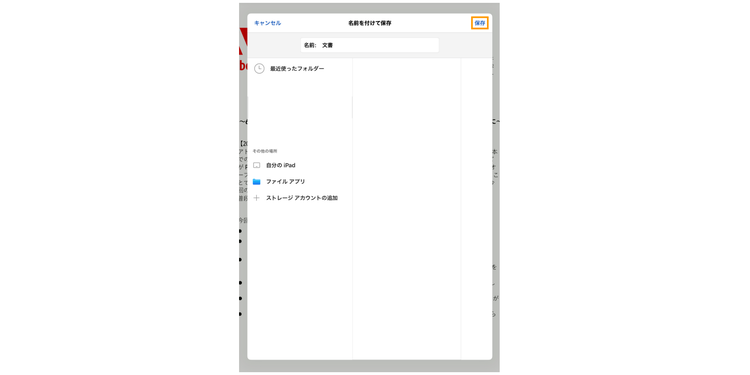Click the clock icon beside 最近使ったフォルダー
750x375 pixels.
point(259,68)
